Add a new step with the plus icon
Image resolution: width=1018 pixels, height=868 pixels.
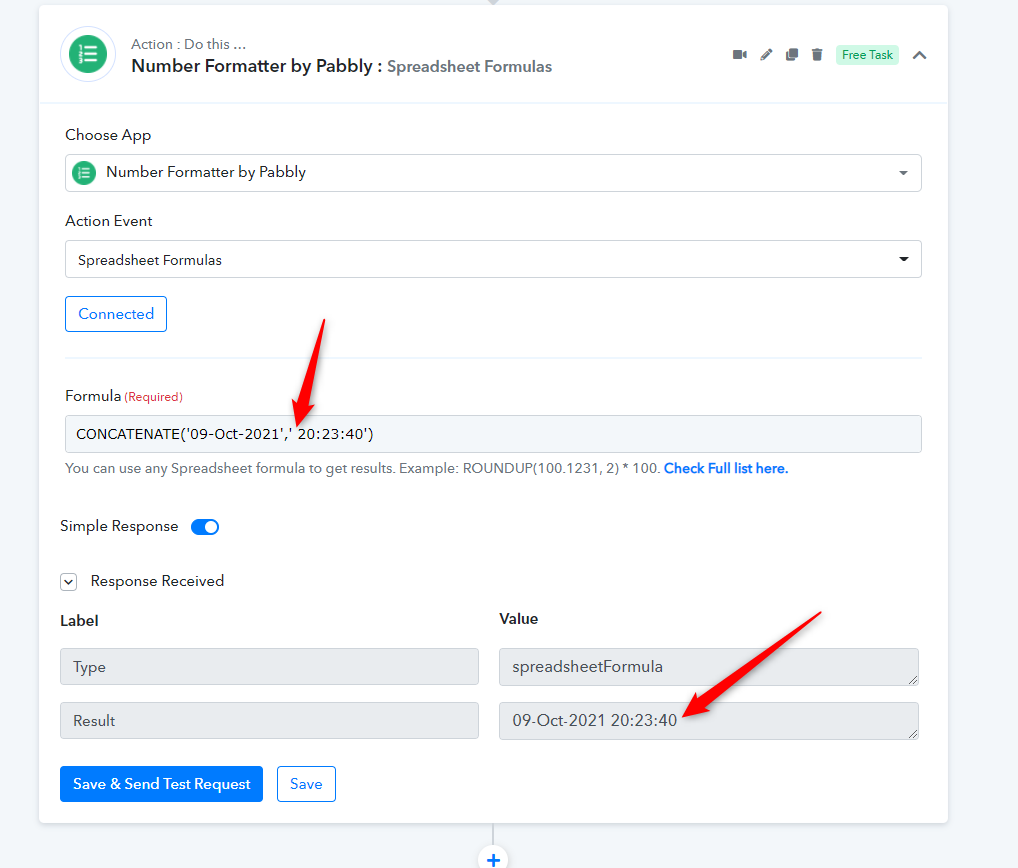(493, 860)
